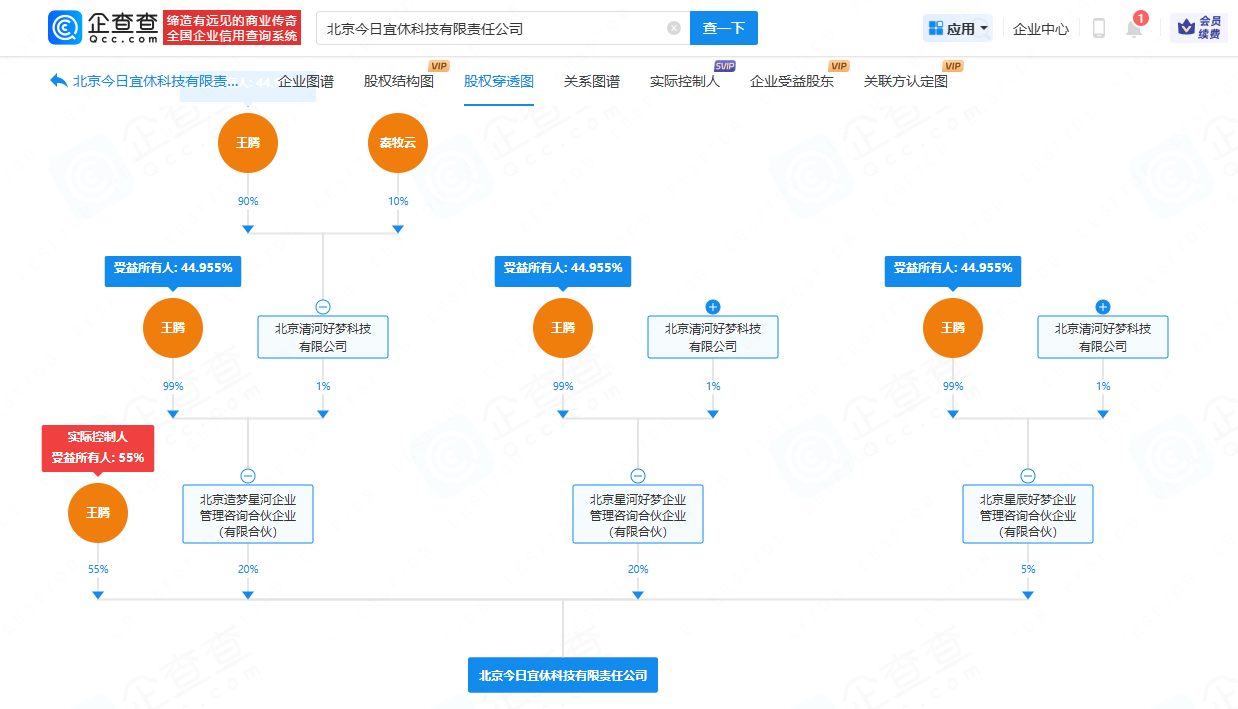The height and width of the screenshot is (709, 1238).
Task: Click the 秦牧云 shareholder node
Action: (397, 143)
